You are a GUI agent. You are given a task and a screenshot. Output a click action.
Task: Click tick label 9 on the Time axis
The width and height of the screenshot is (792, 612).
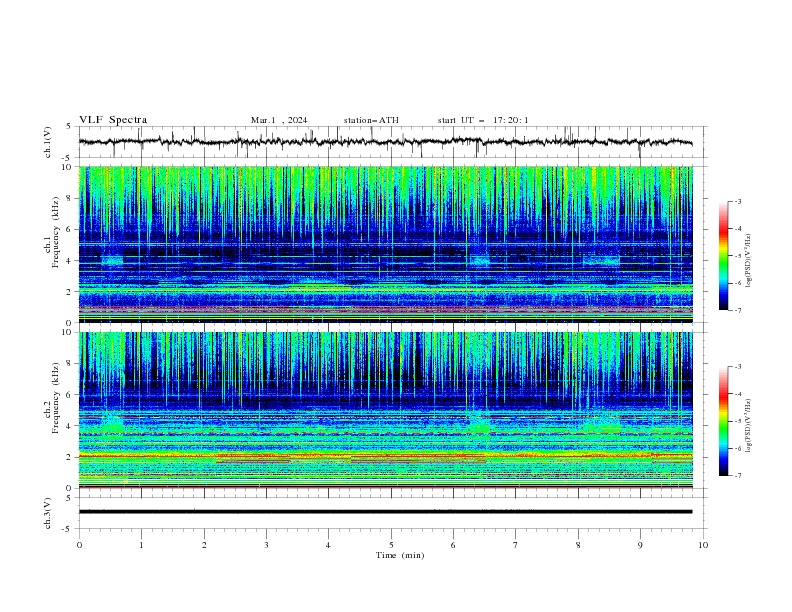tap(640, 545)
